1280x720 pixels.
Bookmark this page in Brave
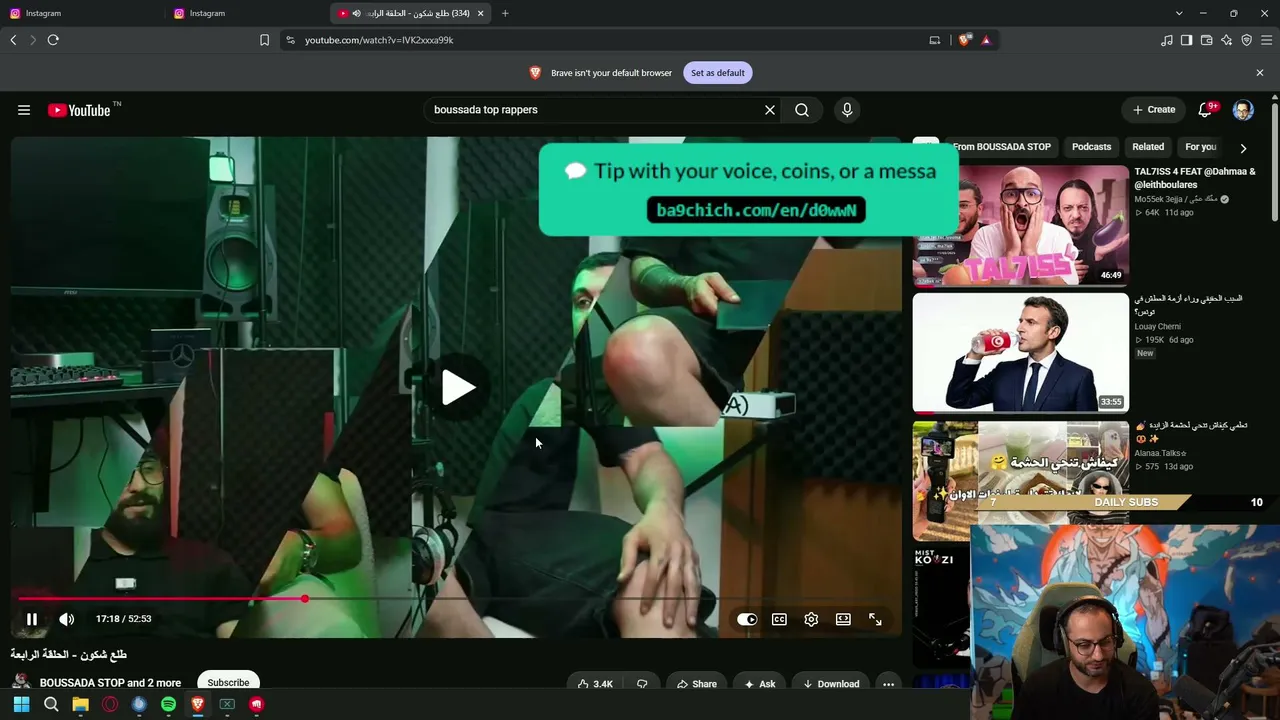pyautogui.click(x=264, y=40)
